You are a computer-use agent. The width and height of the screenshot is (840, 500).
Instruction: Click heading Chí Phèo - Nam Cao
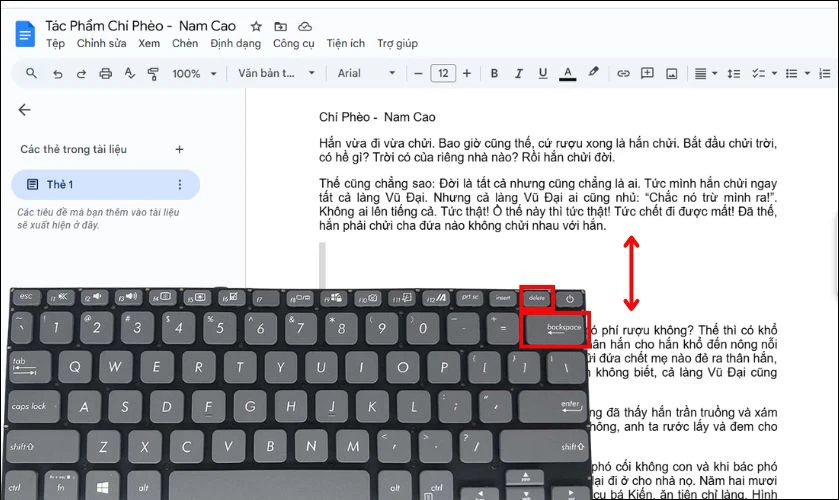[377, 117]
